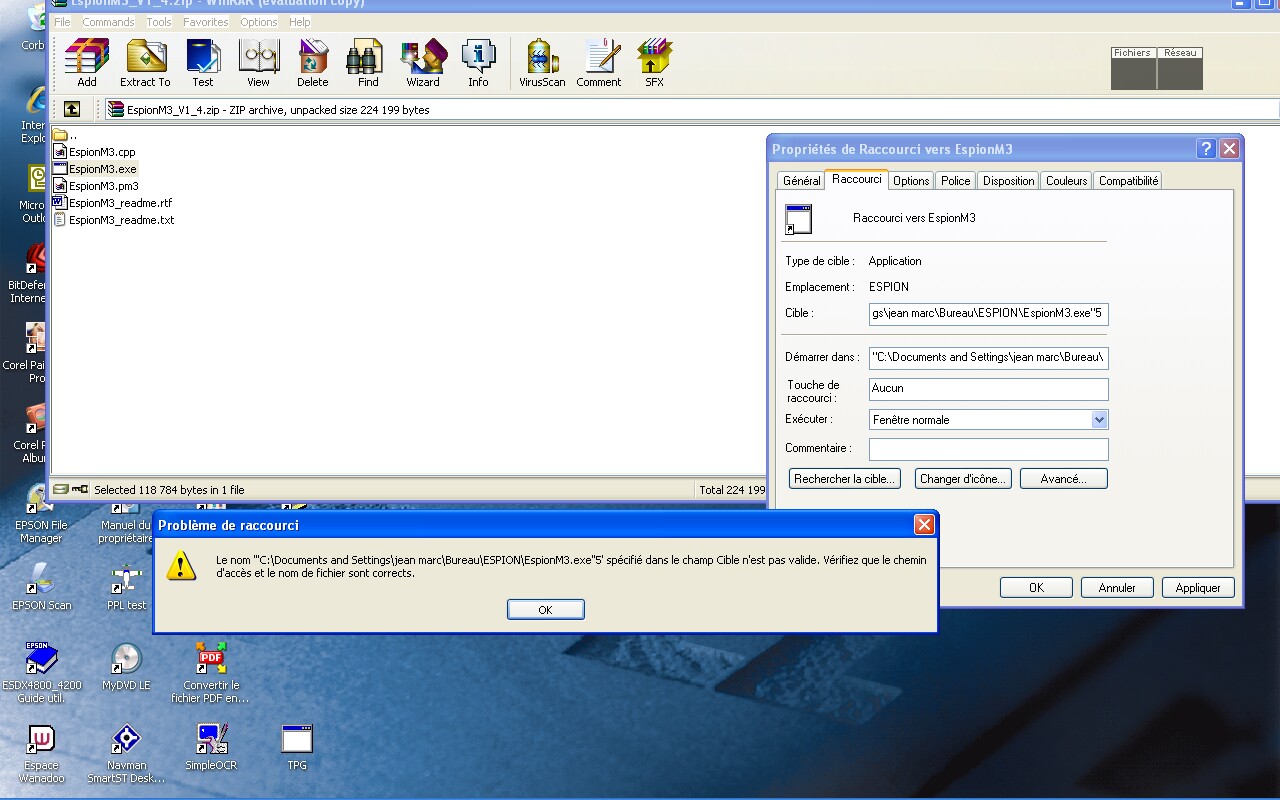
Task: Click the Appliquer button
Action: (1198, 588)
